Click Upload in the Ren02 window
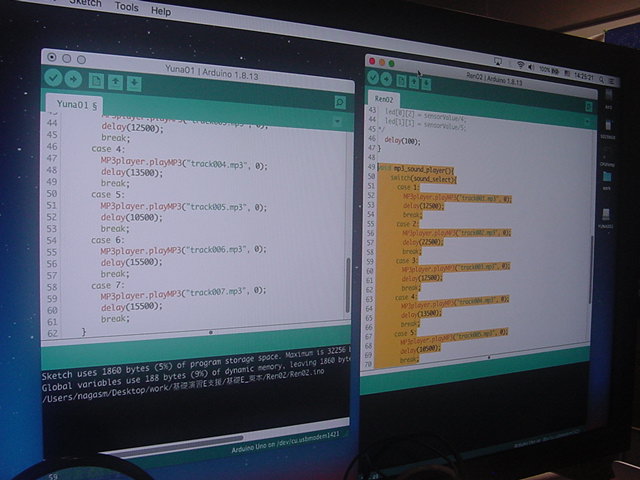Image resolution: width=640 pixels, height=480 pixels. coord(386,78)
